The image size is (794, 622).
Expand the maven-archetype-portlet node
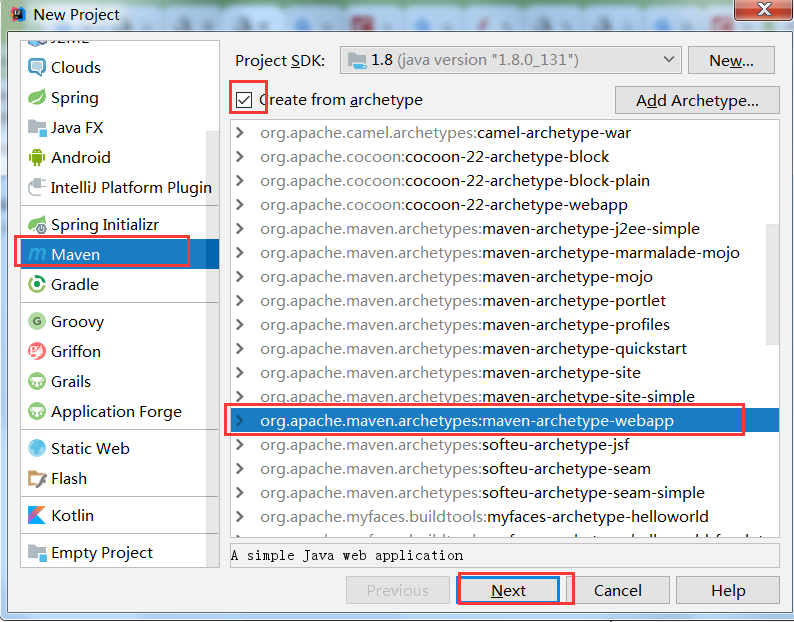click(240, 300)
